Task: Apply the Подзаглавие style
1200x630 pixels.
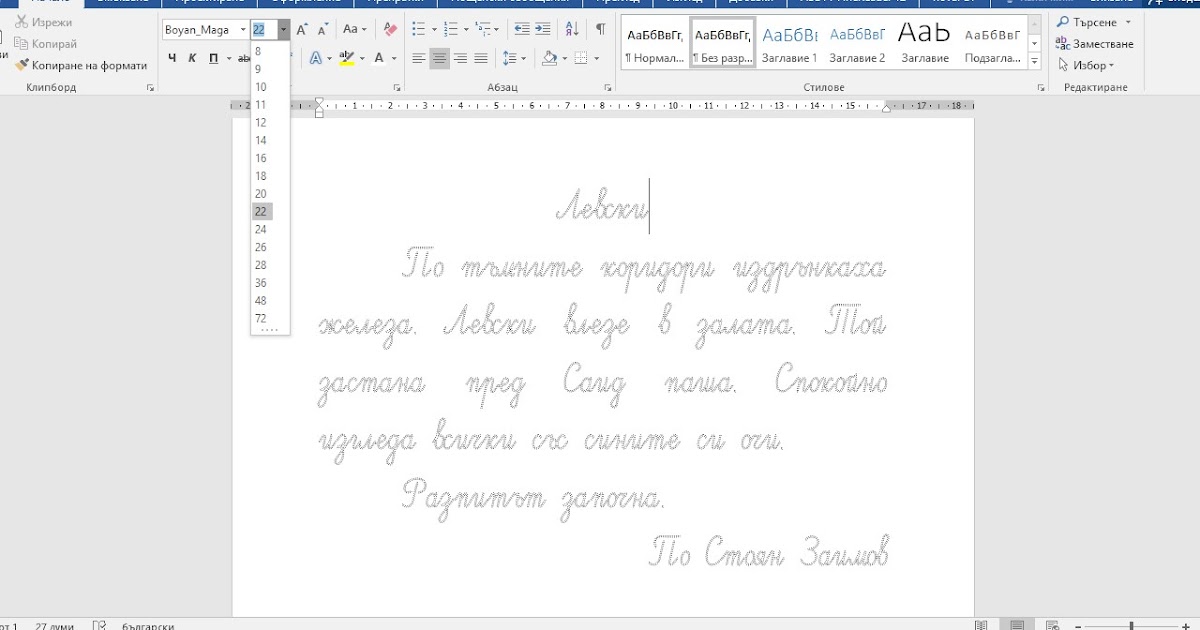Action: (992, 43)
